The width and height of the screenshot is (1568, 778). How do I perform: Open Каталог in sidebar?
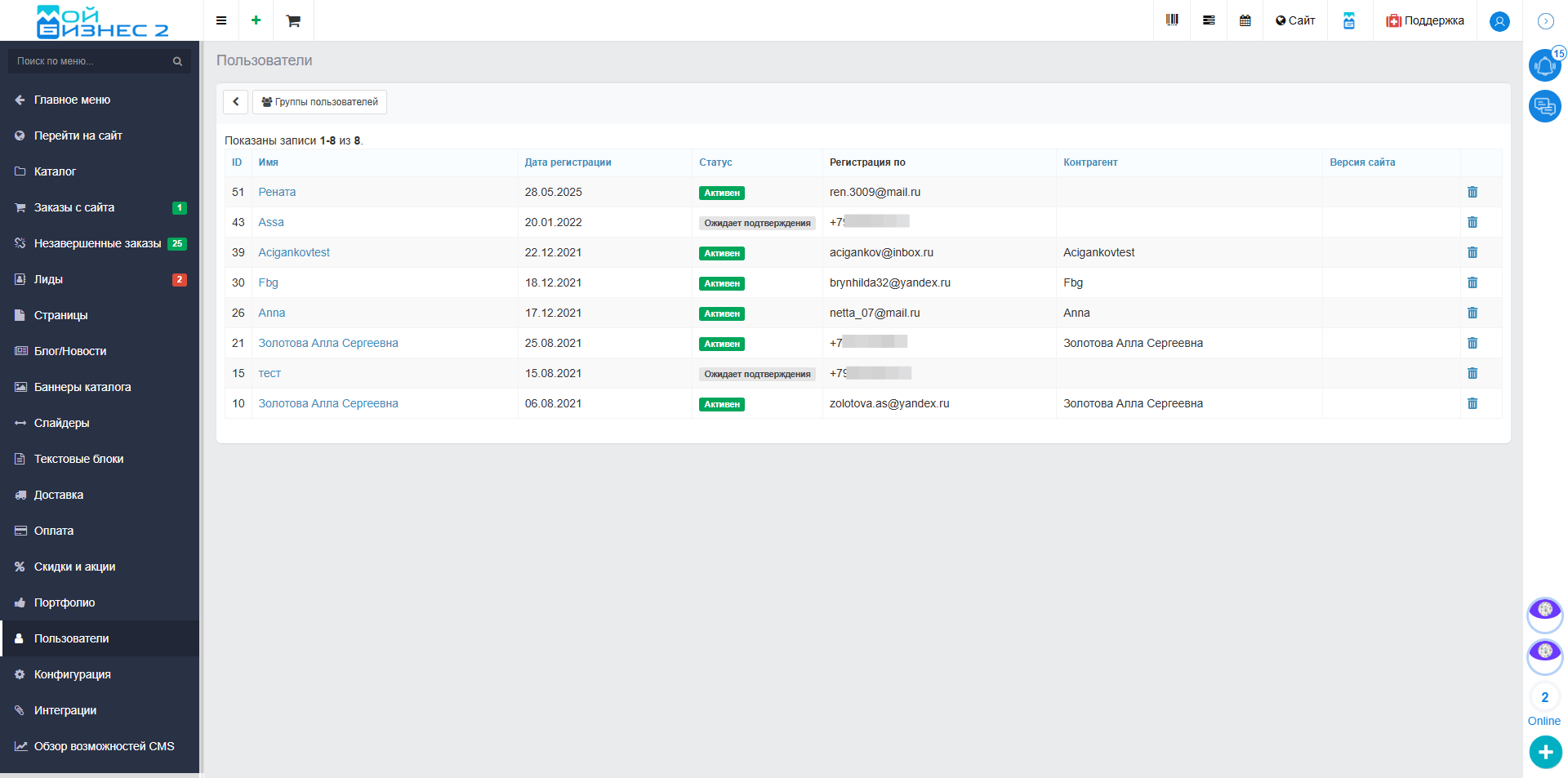[x=100, y=171]
